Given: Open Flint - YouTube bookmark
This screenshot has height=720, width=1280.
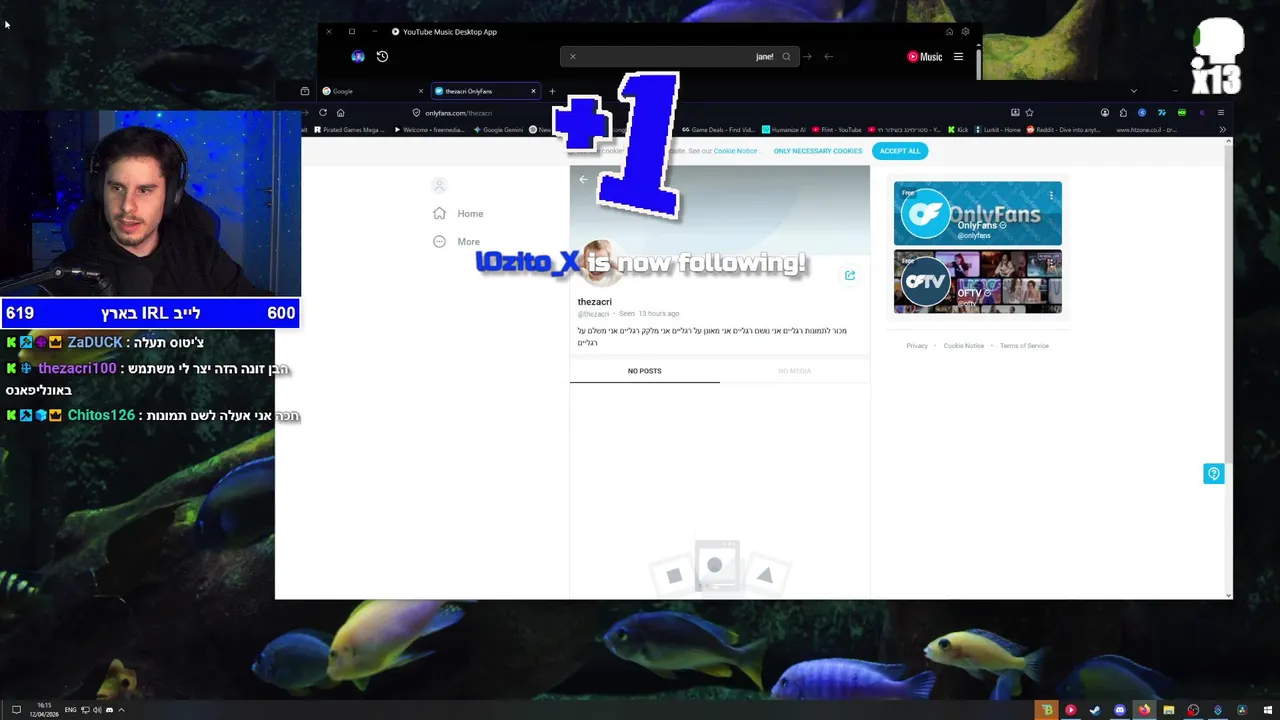Looking at the screenshot, I should click(x=837, y=130).
